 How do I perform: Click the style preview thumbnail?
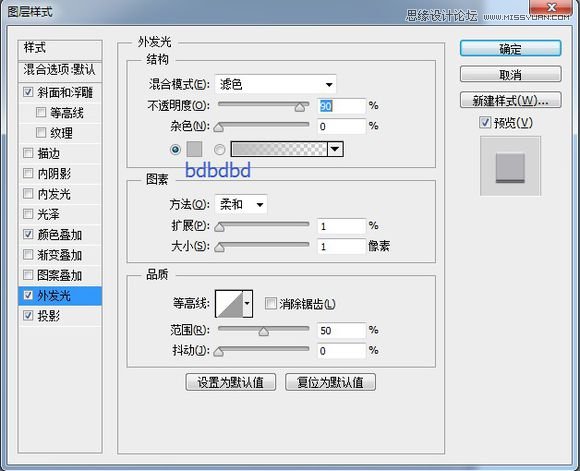click(510, 166)
